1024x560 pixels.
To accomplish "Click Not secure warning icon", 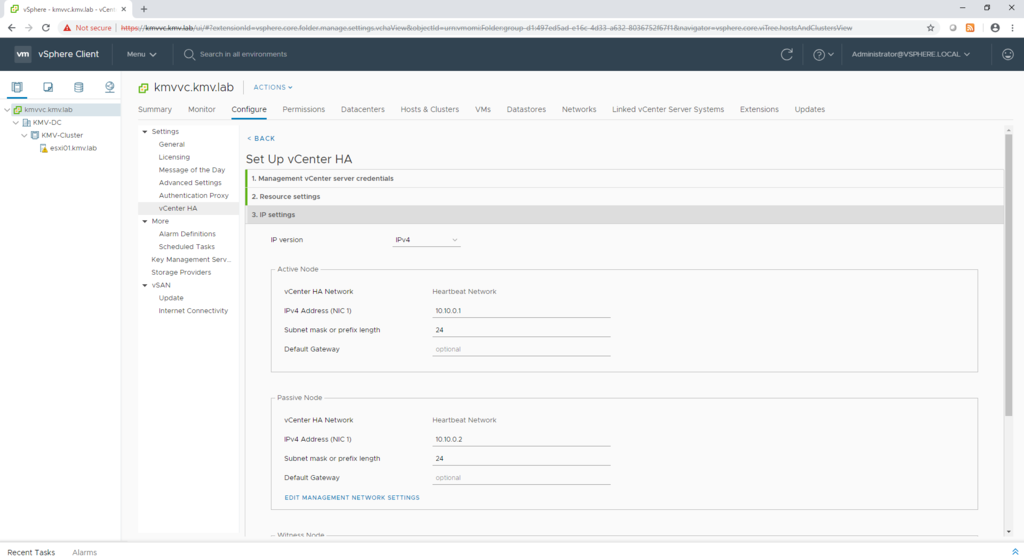I will 67,28.
